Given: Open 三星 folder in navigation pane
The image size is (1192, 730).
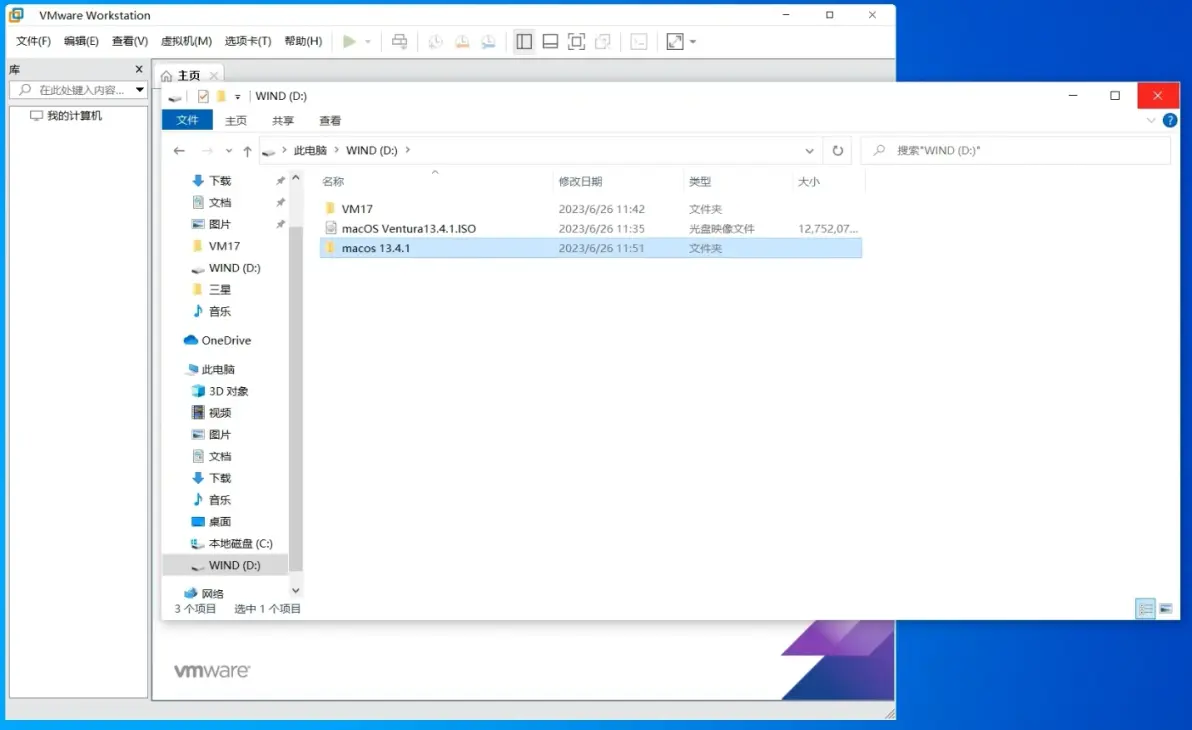Looking at the screenshot, I should [x=219, y=290].
